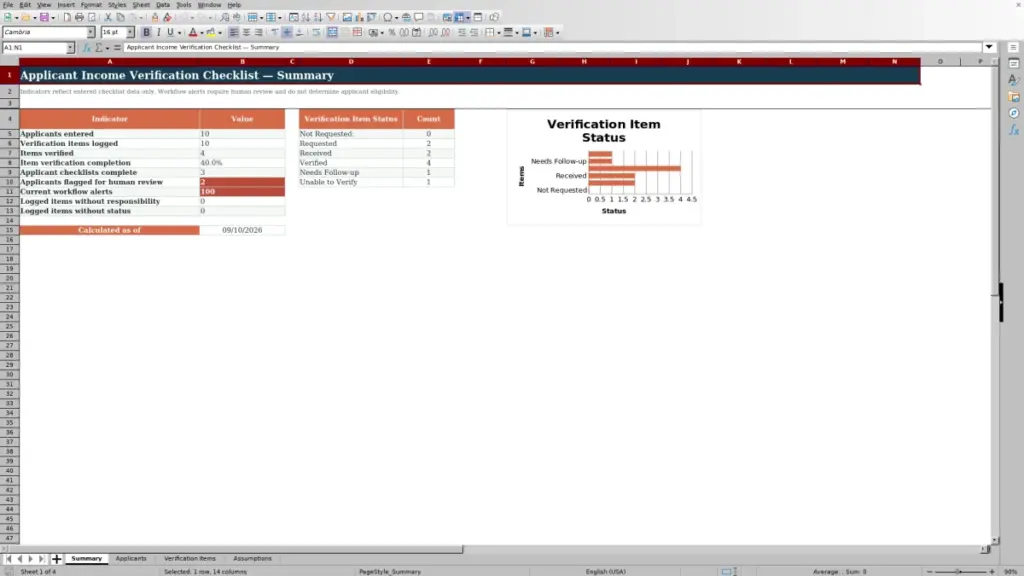Click the Print icon in toolbar
The height and width of the screenshot is (576, 1024).
(79, 17)
